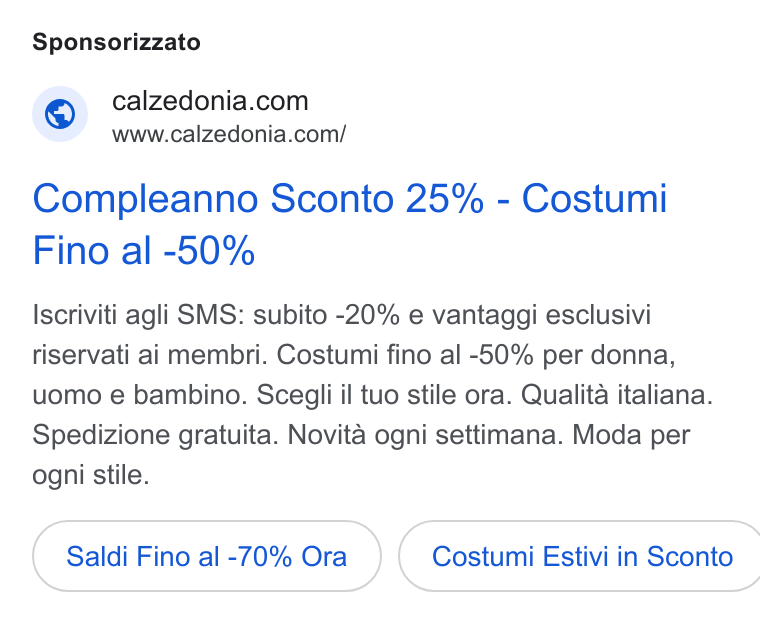Image resolution: width=760 pixels, height=624 pixels.
Task: Click the word "Costumi" in the headline
Action: (x=594, y=198)
